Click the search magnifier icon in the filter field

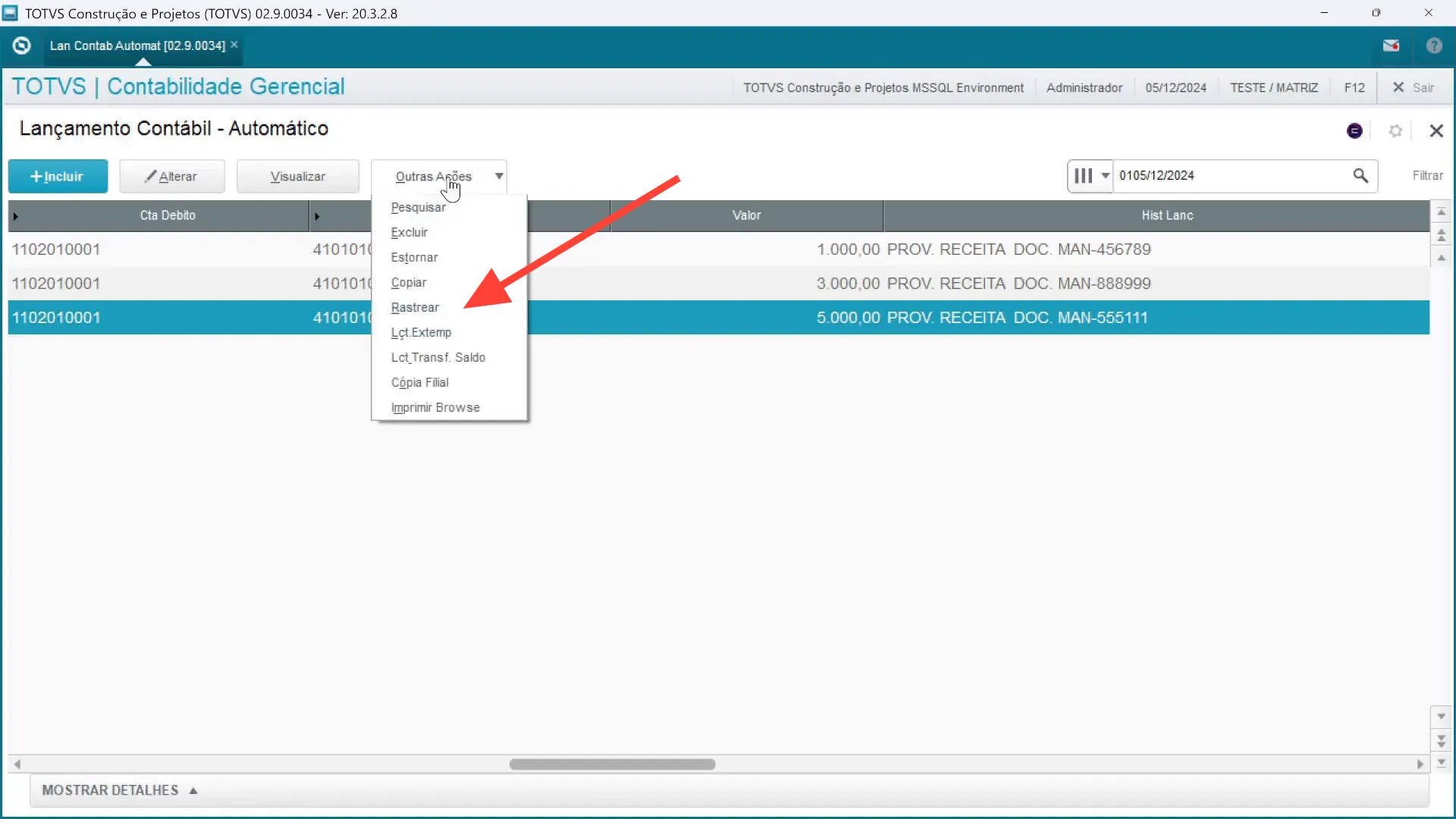(x=1361, y=175)
